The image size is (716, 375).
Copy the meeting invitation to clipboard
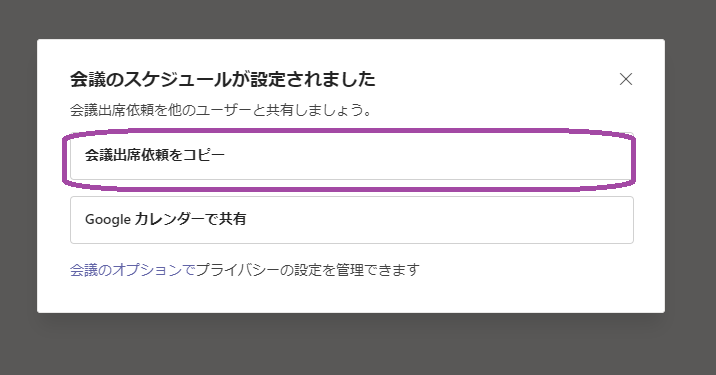[x=352, y=156]
